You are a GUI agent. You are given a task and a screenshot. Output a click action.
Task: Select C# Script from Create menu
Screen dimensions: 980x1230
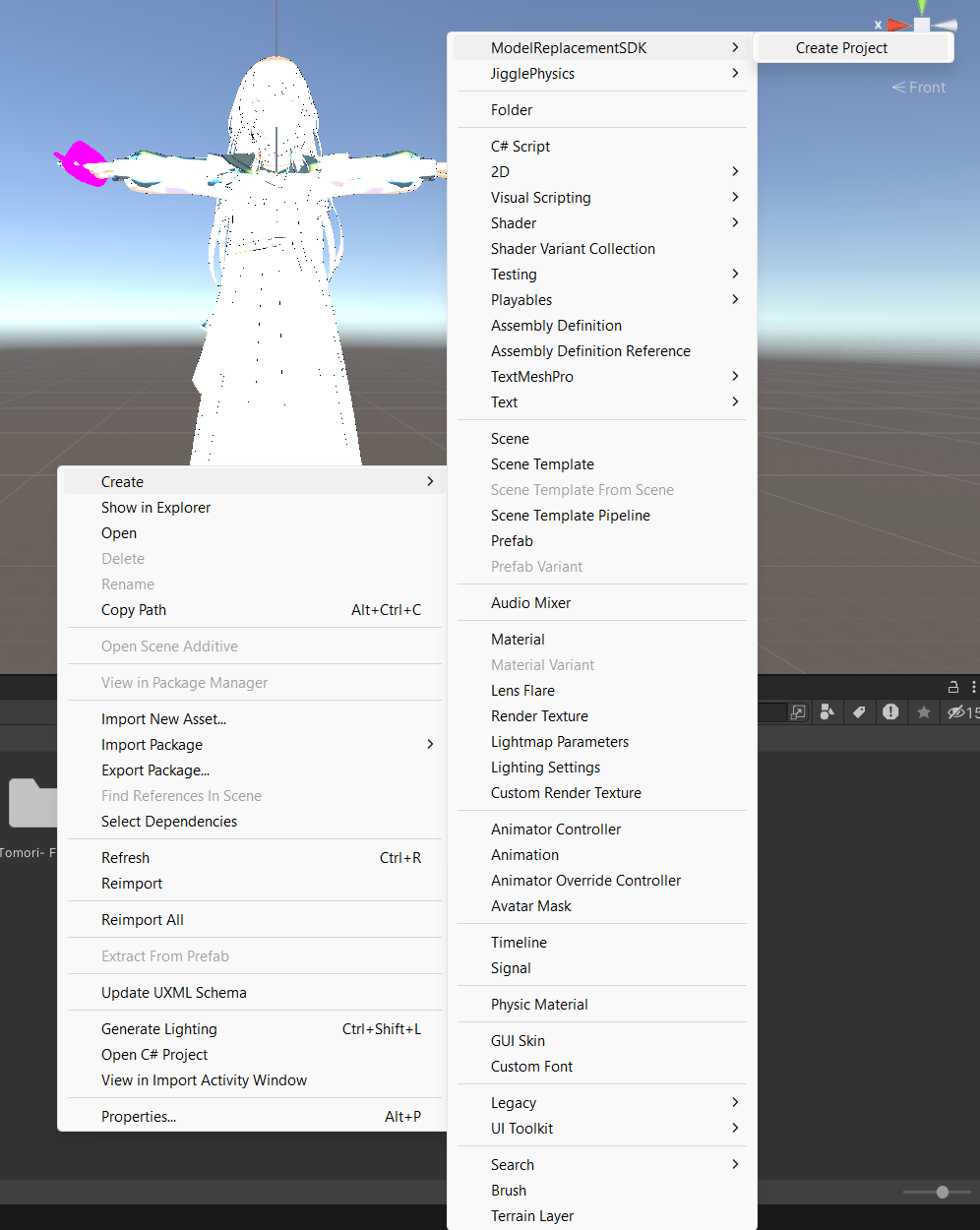[x=521, y=147]
